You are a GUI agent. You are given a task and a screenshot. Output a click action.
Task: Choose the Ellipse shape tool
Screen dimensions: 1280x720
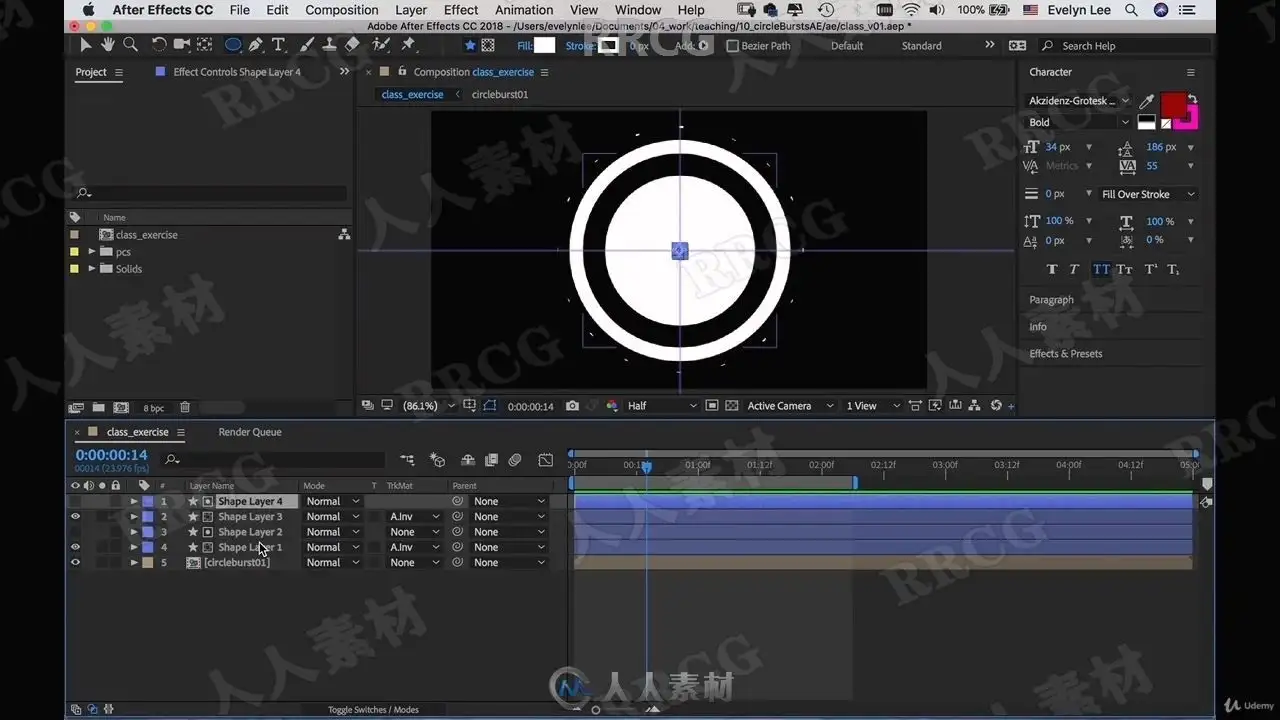click(233, 45)
